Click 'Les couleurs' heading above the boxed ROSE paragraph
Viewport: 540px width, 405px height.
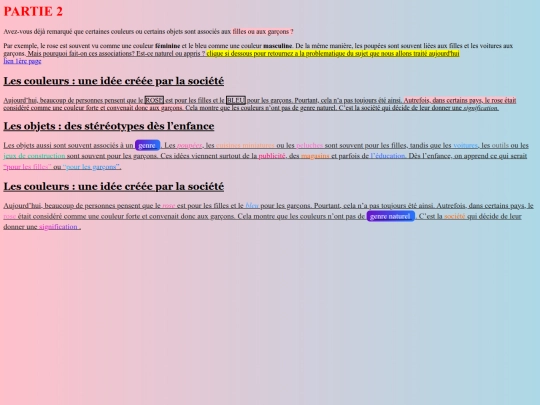click(114, 81)
